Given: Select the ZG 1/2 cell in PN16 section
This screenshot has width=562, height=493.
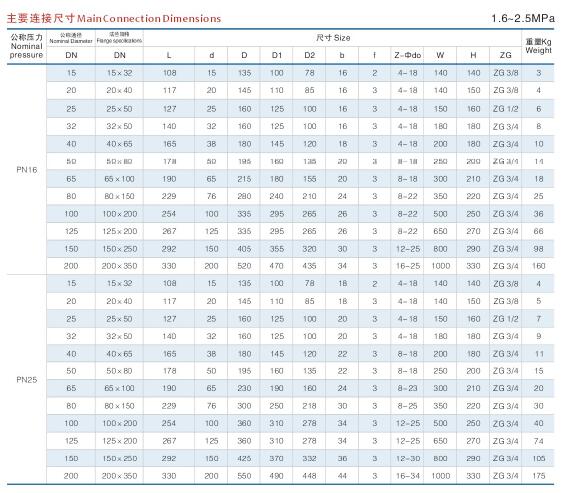Looking at the screenshot, I should coord(505,109).
